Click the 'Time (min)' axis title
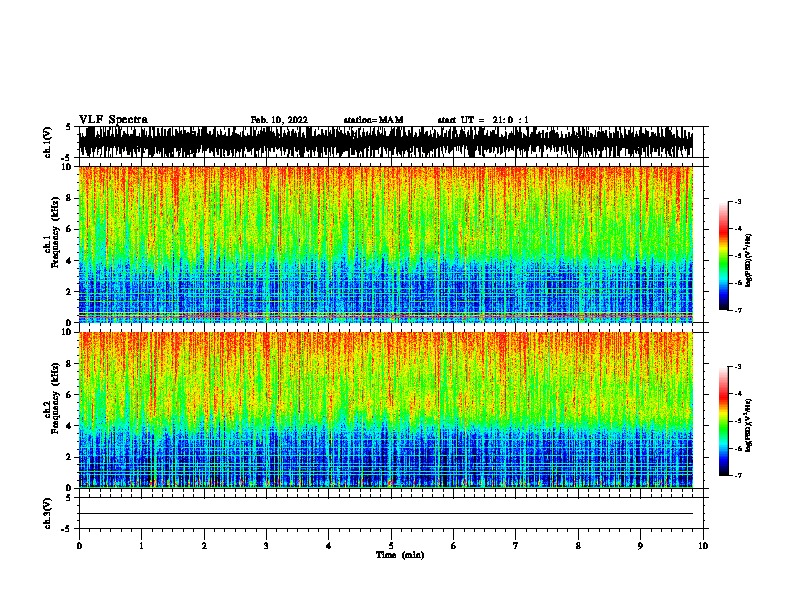 pos(400,555)
